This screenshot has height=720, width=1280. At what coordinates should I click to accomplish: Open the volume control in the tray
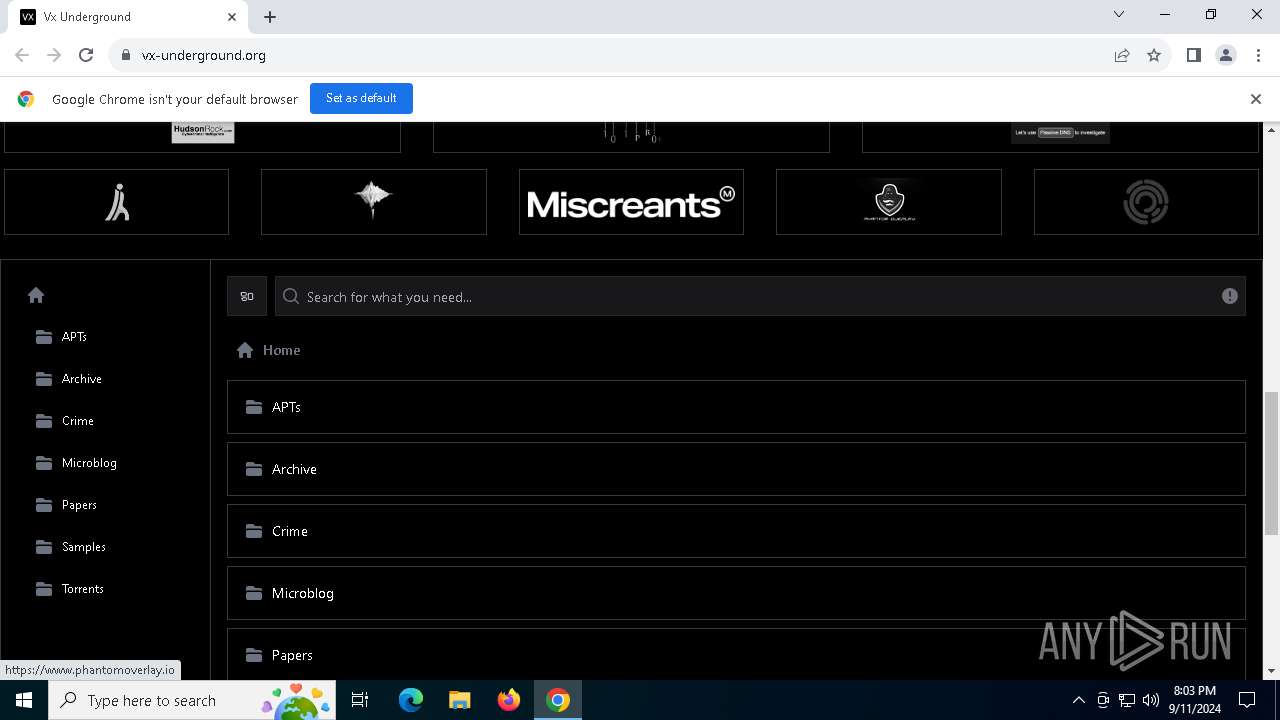coord(1151,700)
